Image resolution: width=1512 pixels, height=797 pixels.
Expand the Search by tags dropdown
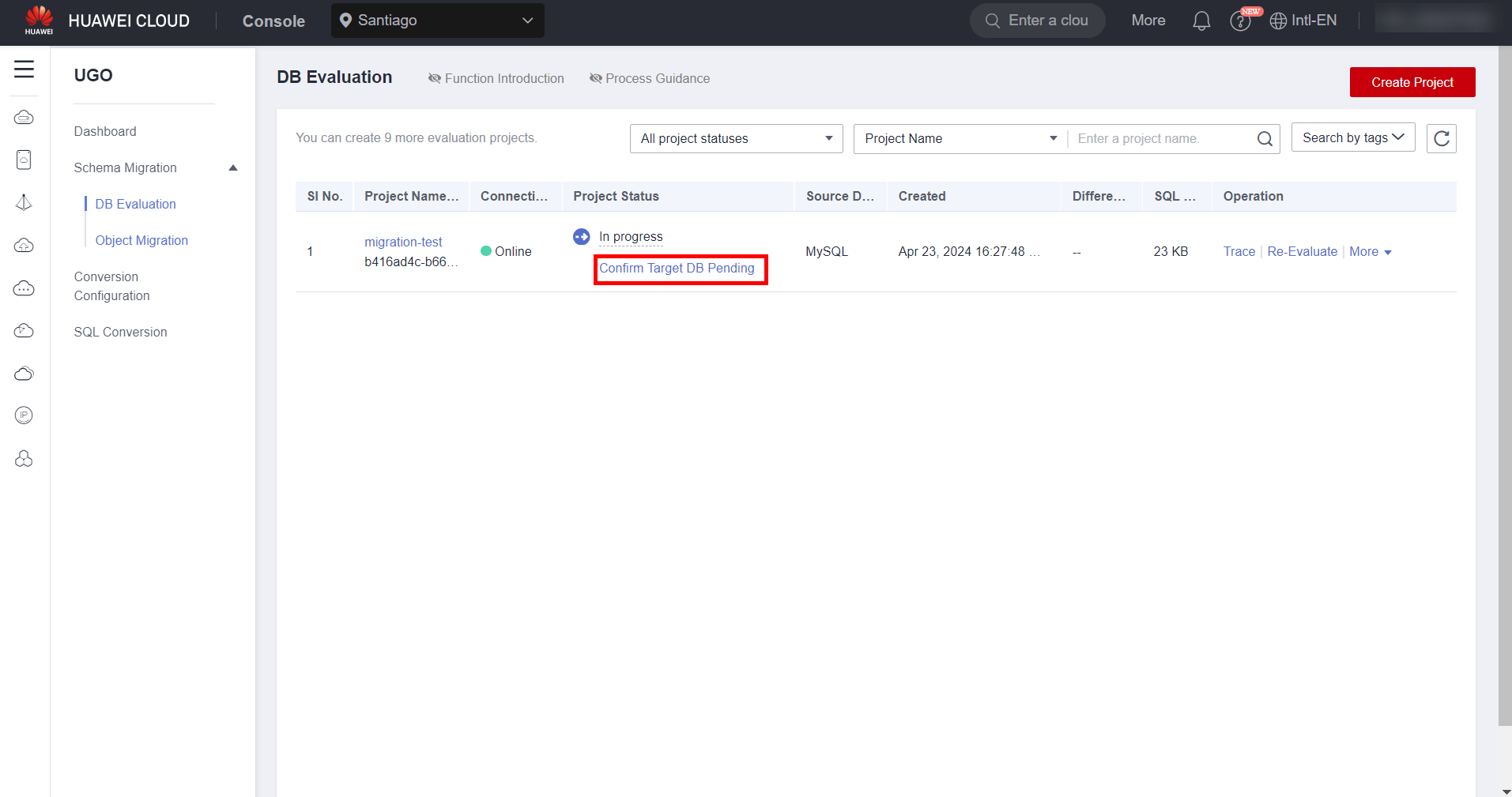point(1352,137)
